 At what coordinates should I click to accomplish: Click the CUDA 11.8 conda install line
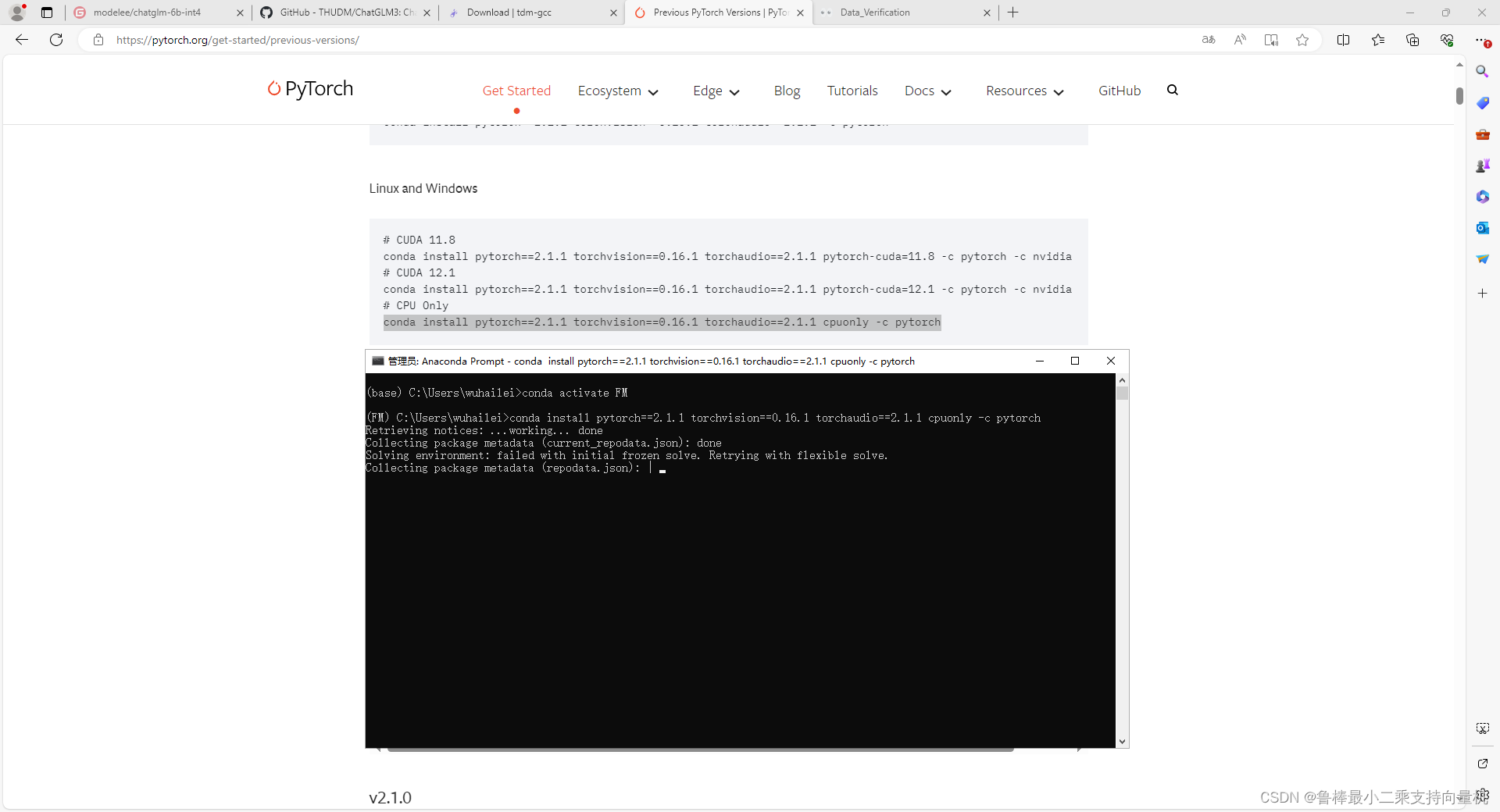point(727,257)
